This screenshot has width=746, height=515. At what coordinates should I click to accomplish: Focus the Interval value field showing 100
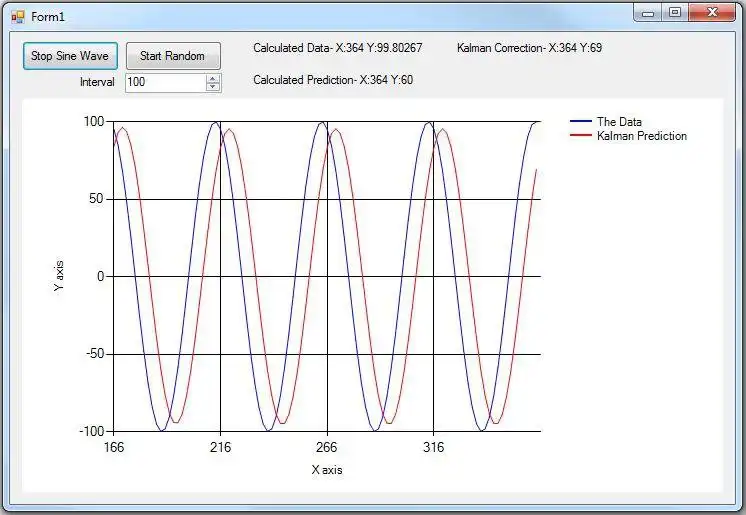click(165, 82)
